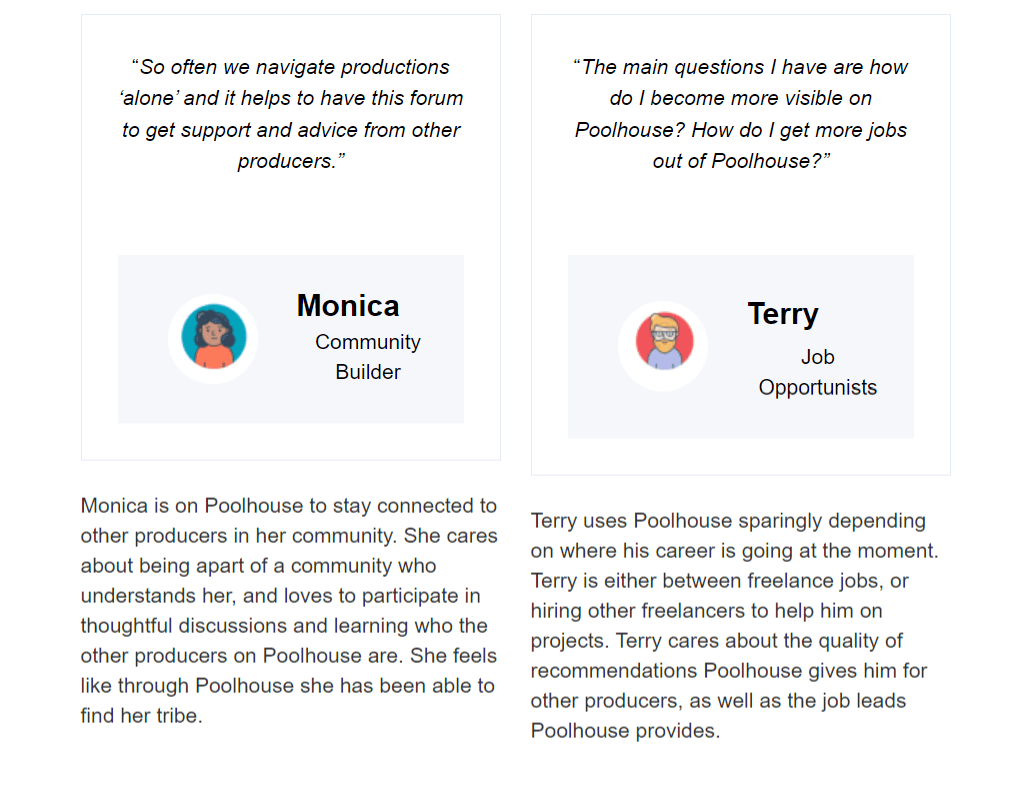Click the paragraph starting 'Terry uses Poolhouse sparingly'
Image resolution: width=1017 pixels, height=786 pixels.
pyautogui.click(x=735, y=625)
